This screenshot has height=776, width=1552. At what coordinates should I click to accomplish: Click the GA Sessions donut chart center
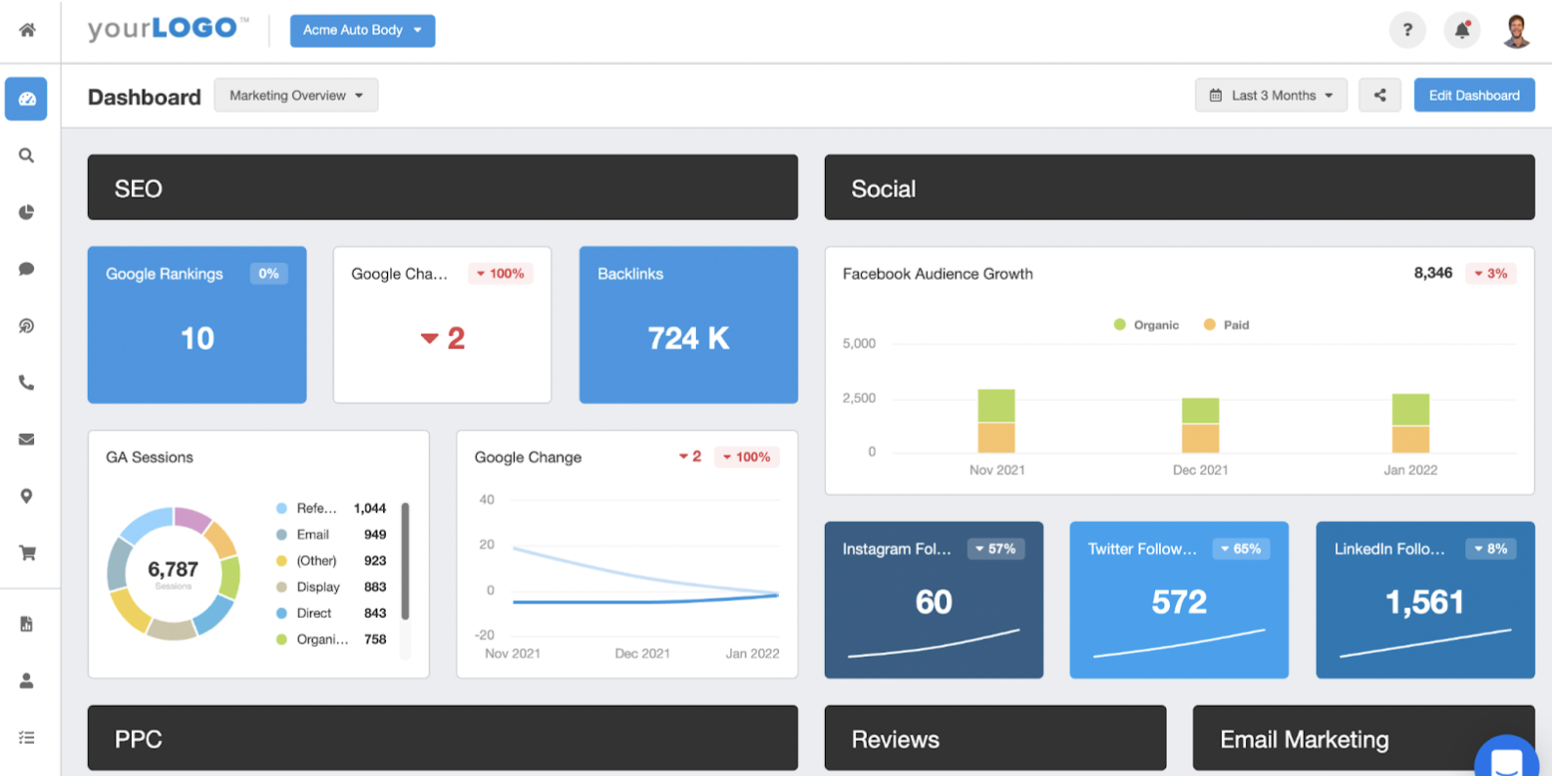tap(173, 573)
